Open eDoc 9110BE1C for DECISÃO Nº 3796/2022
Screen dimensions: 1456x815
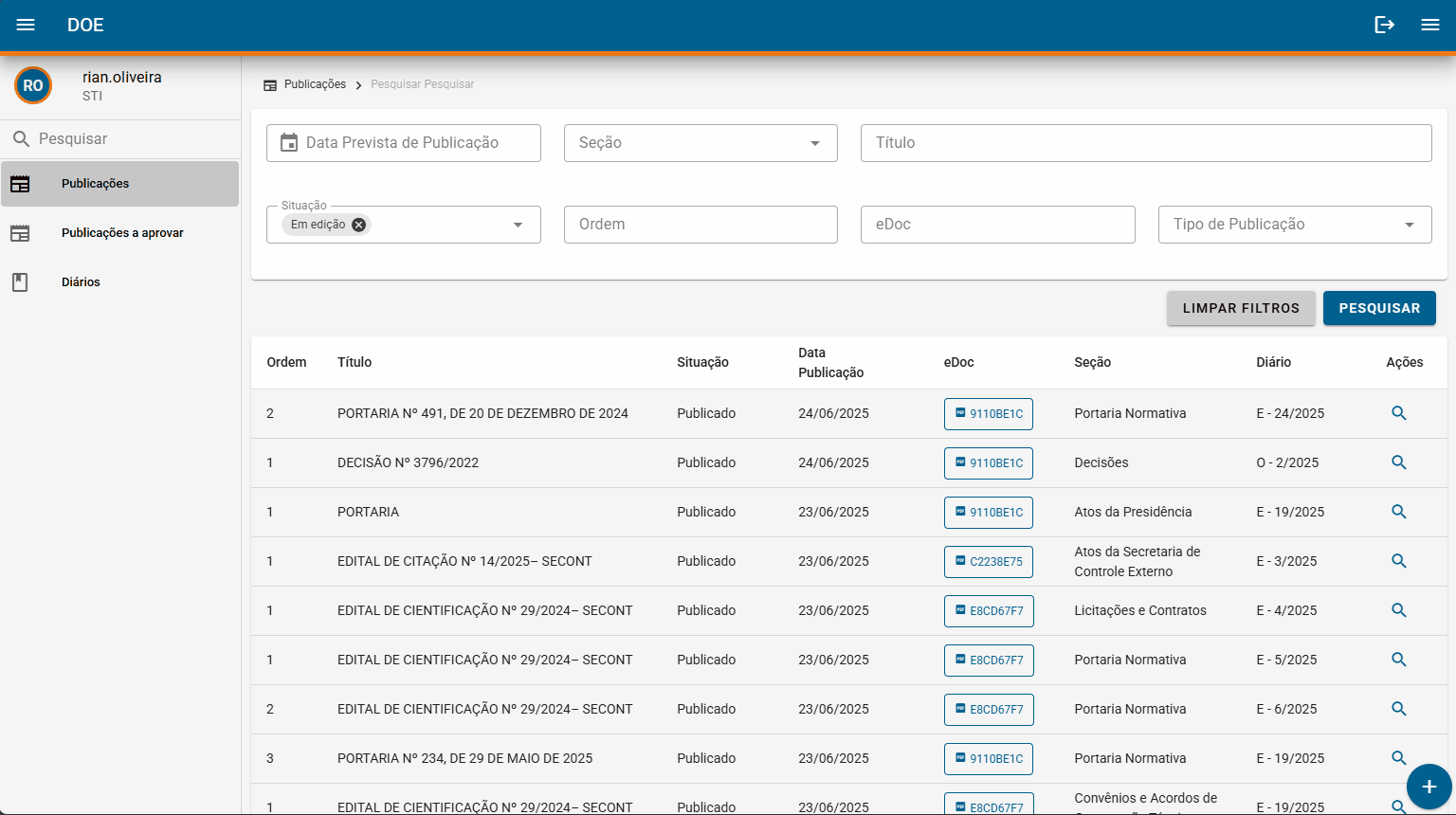(989, 463)
